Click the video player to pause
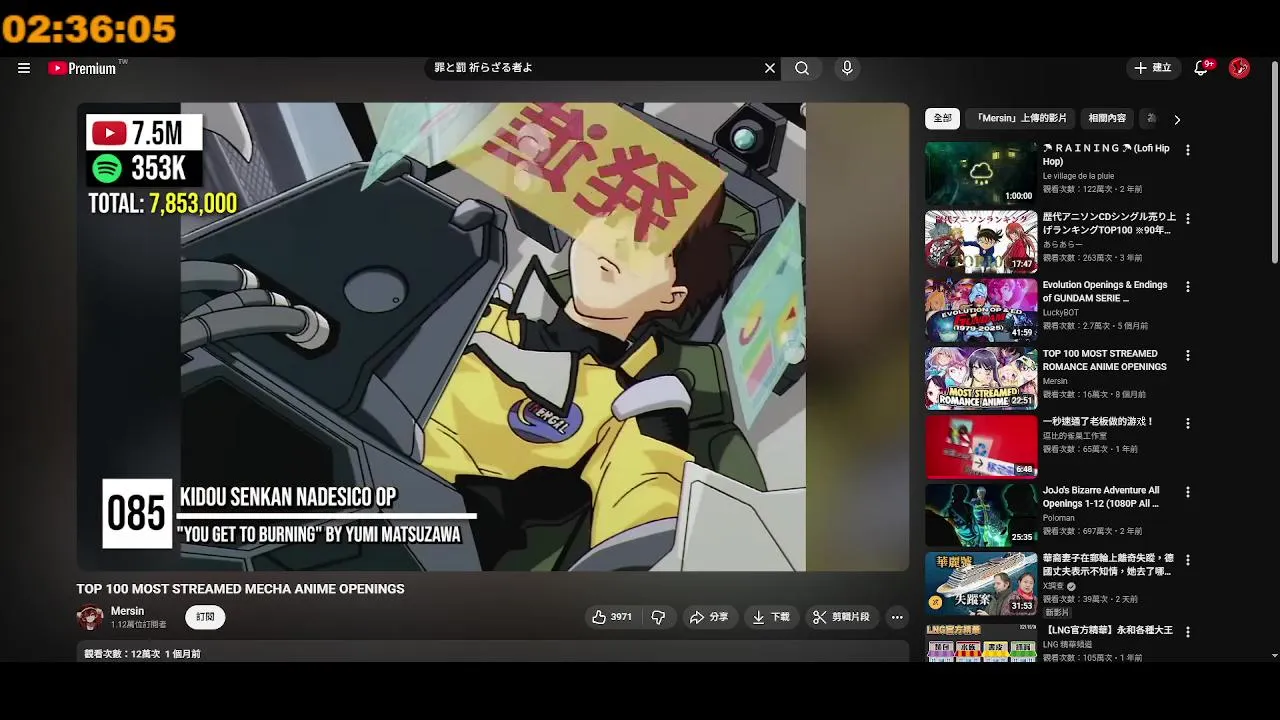Screen dimensions: 1280x720 coord(493,337)
